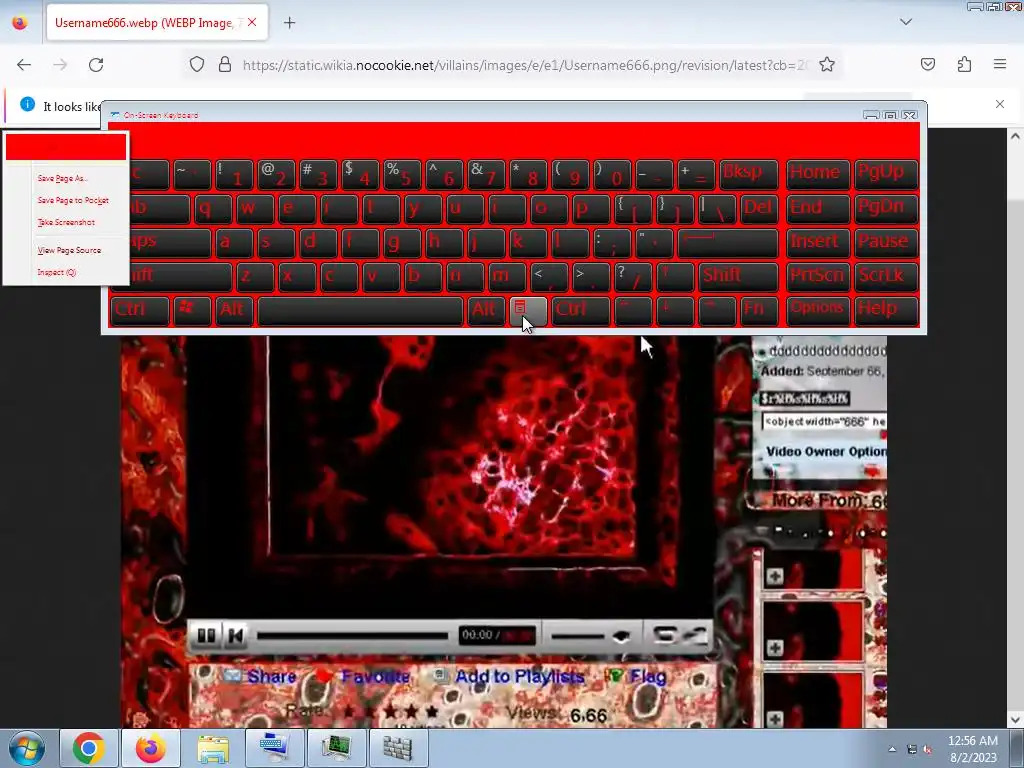Click the Help key on on-screen keyboard

coord(886,311)
